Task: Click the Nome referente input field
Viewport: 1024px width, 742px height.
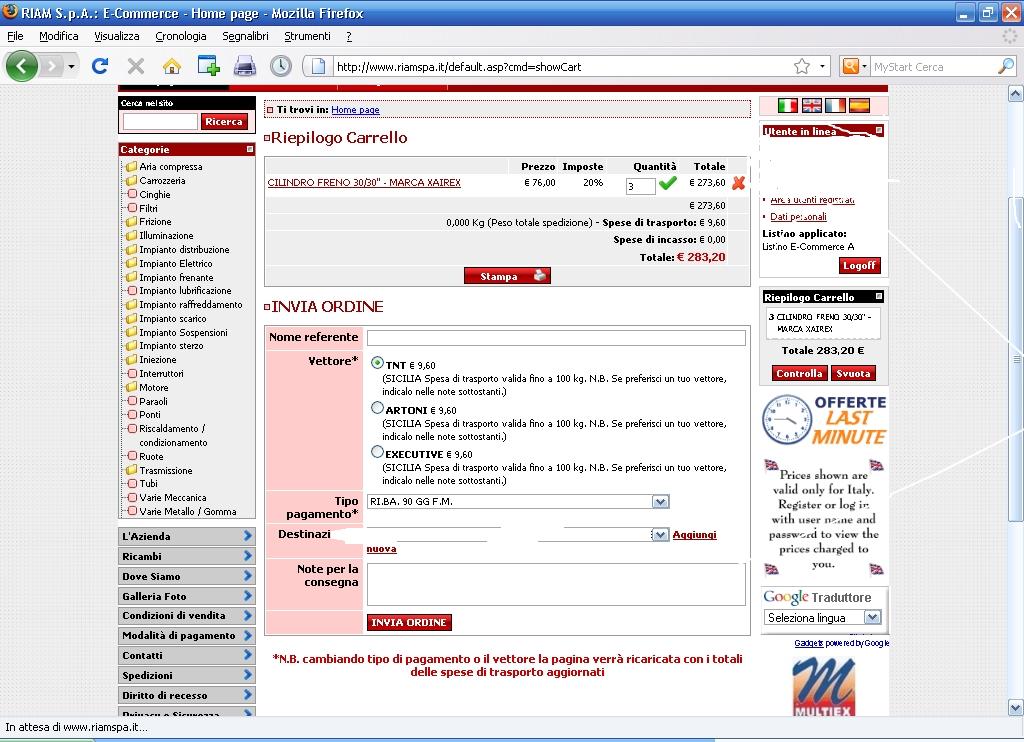Action: coord(556,338)
